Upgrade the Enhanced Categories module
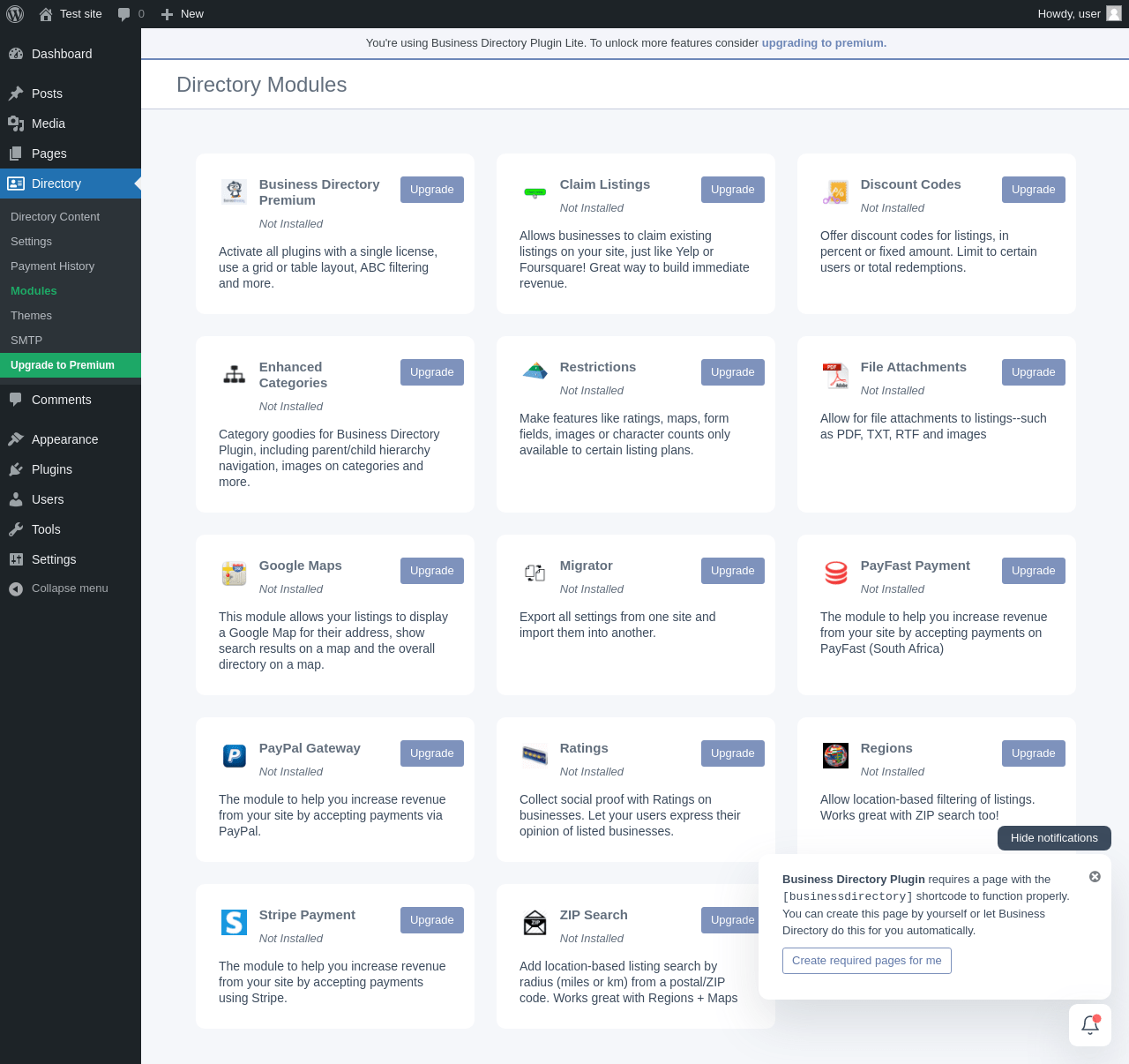Viewport: 1129px width, 1064px height. click(432, 372)
